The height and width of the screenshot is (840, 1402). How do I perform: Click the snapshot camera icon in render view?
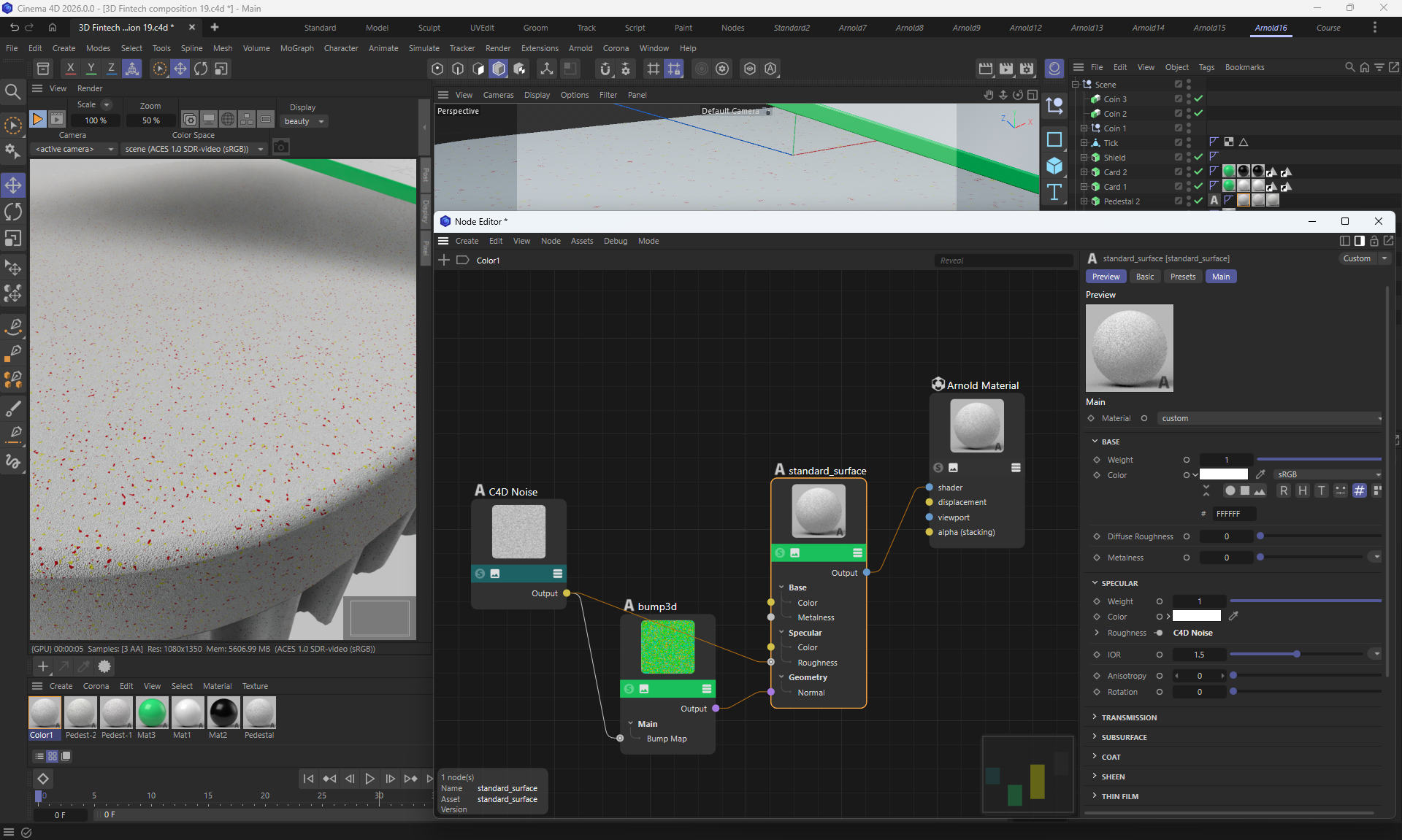[x=280, y=148]
